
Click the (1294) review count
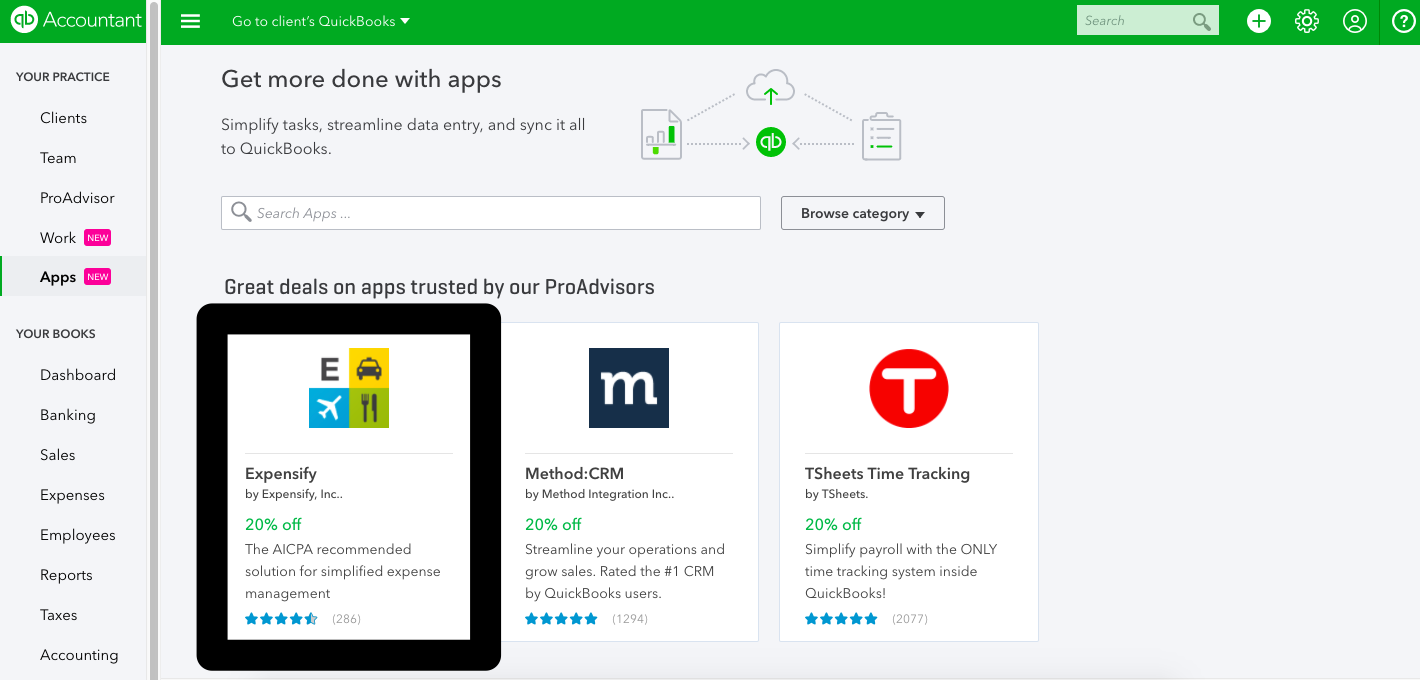click(630, 619)
